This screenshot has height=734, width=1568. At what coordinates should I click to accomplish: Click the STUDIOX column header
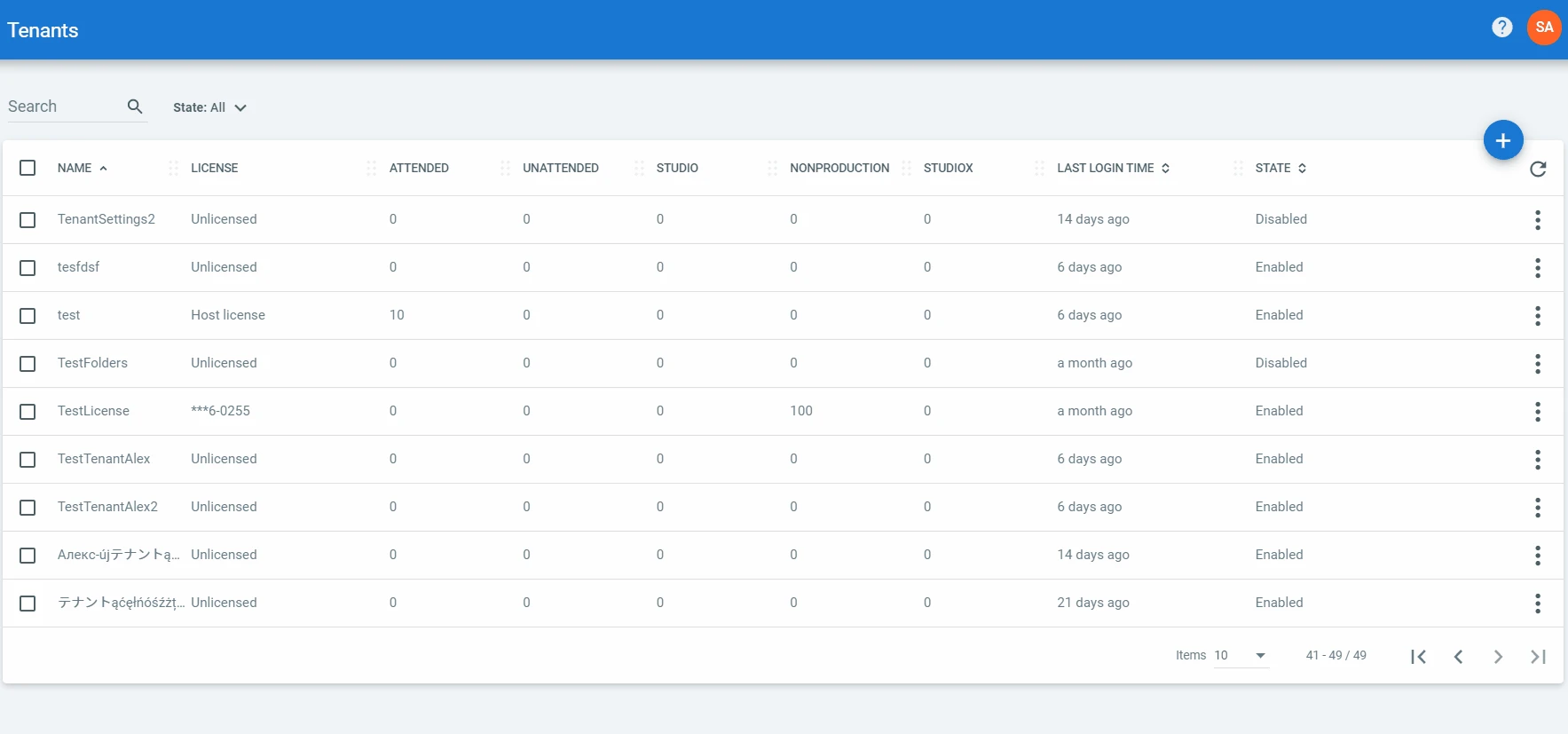pyautogui.click(x=949, y=168)
